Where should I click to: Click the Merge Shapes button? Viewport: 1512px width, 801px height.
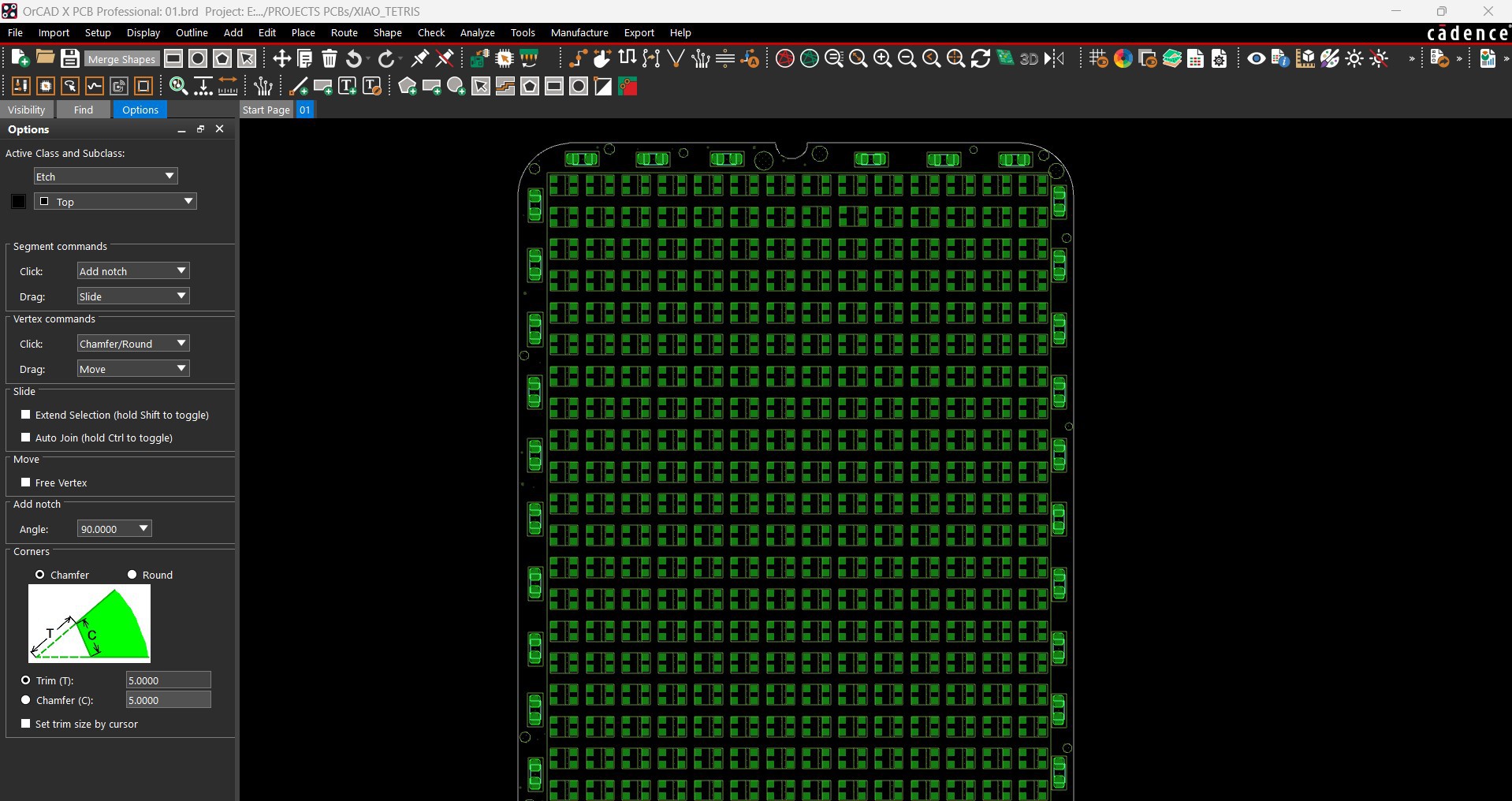coord(121,59)
